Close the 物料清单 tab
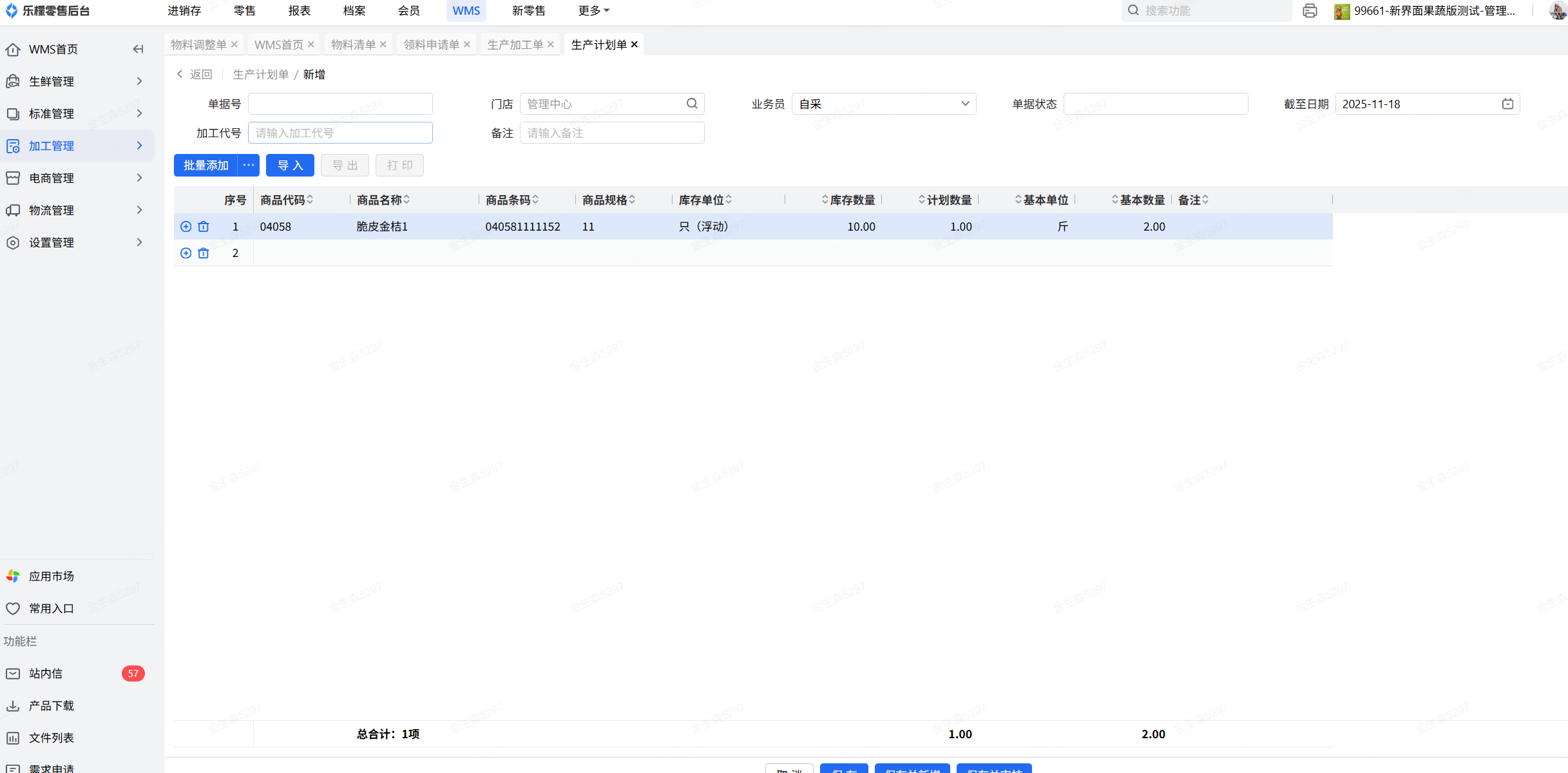 tap(383, 44)
